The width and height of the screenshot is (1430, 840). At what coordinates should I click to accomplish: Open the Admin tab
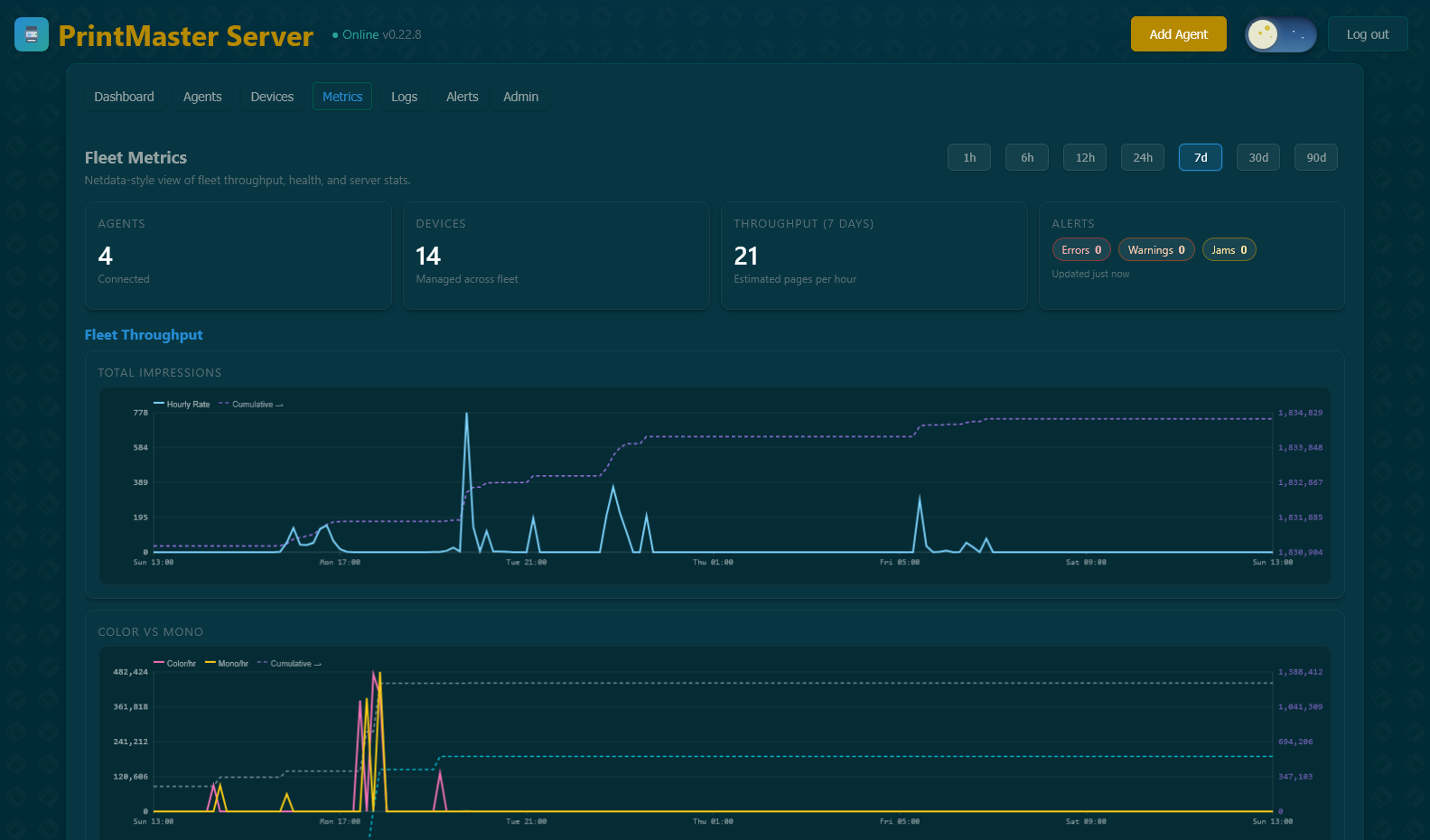tap(520, 97)
